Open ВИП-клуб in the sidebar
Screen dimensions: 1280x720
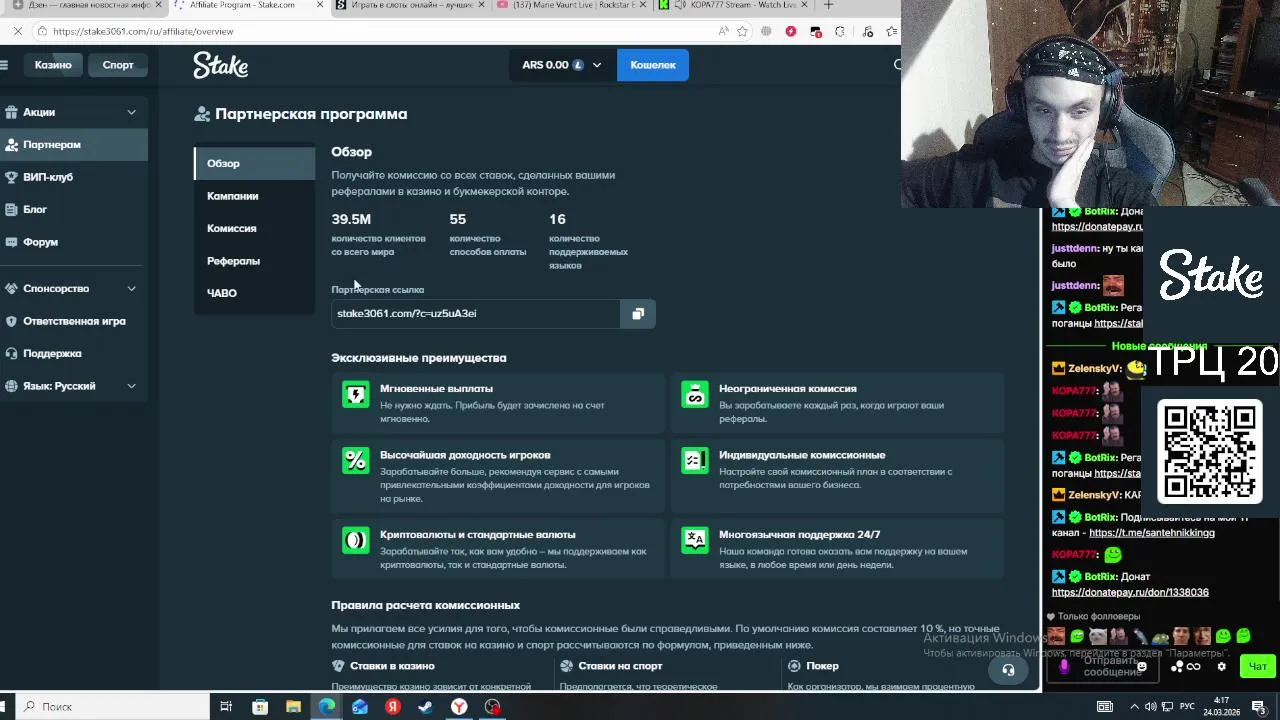tap(74, 177)
